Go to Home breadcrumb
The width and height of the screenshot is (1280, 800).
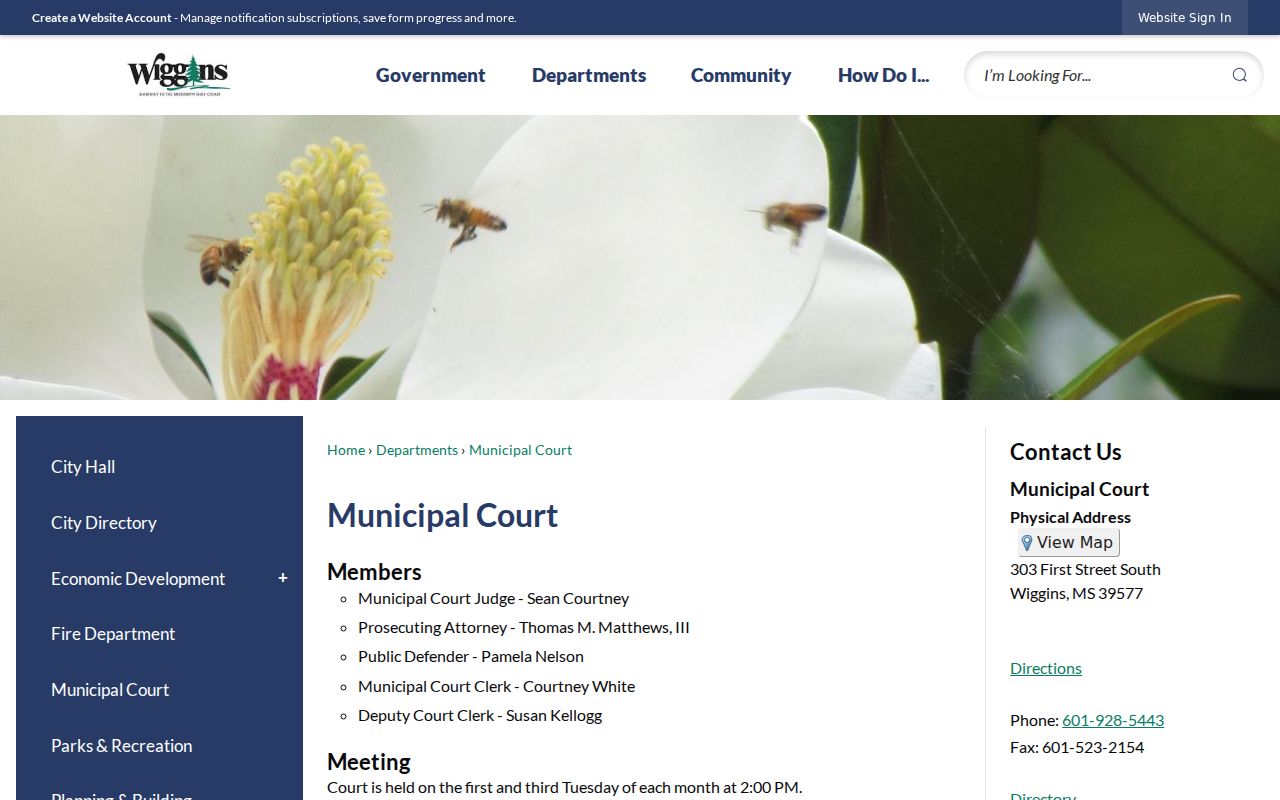tap(346, 450)
